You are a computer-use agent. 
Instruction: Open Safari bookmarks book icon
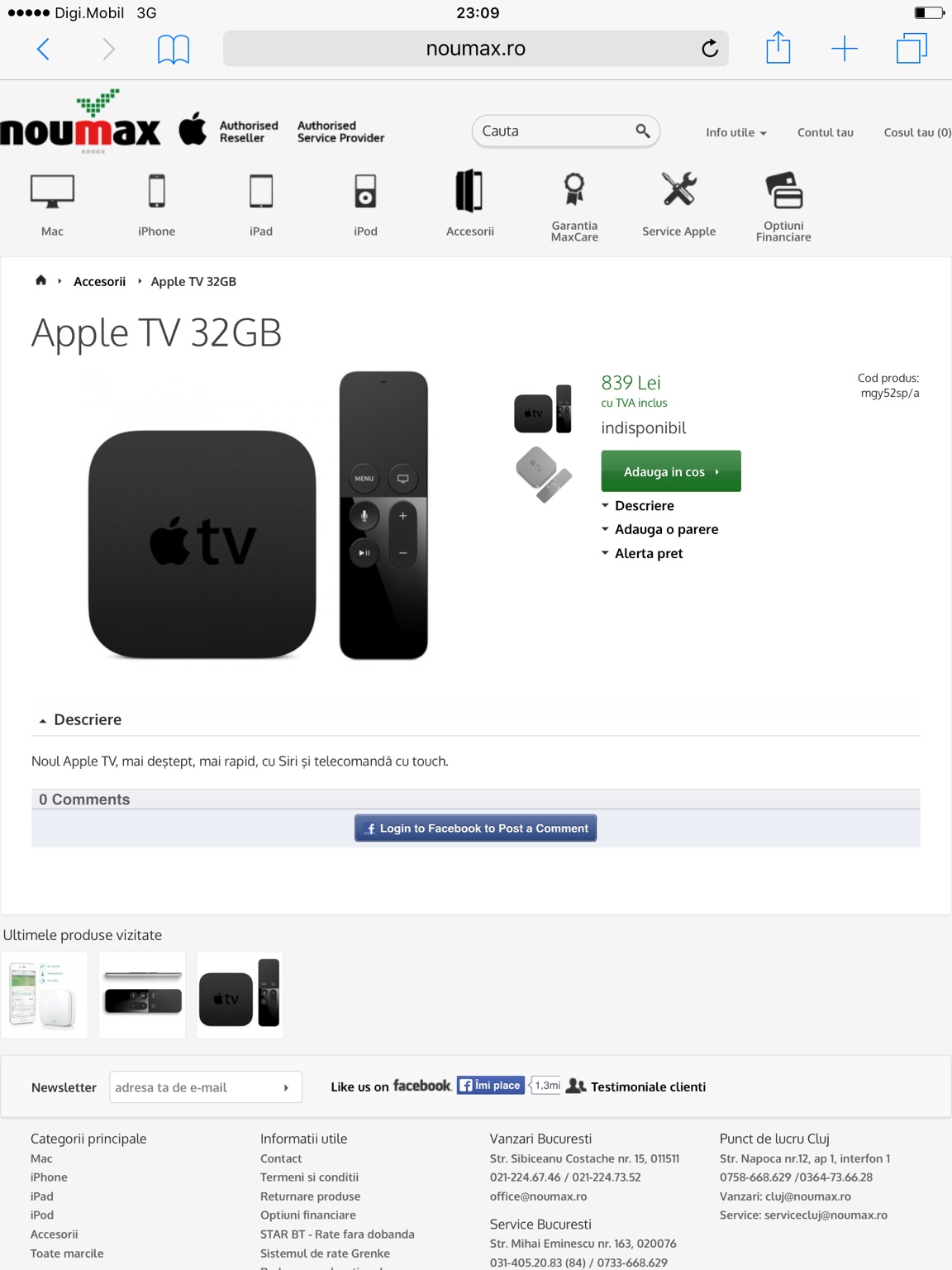click(174, 49)
